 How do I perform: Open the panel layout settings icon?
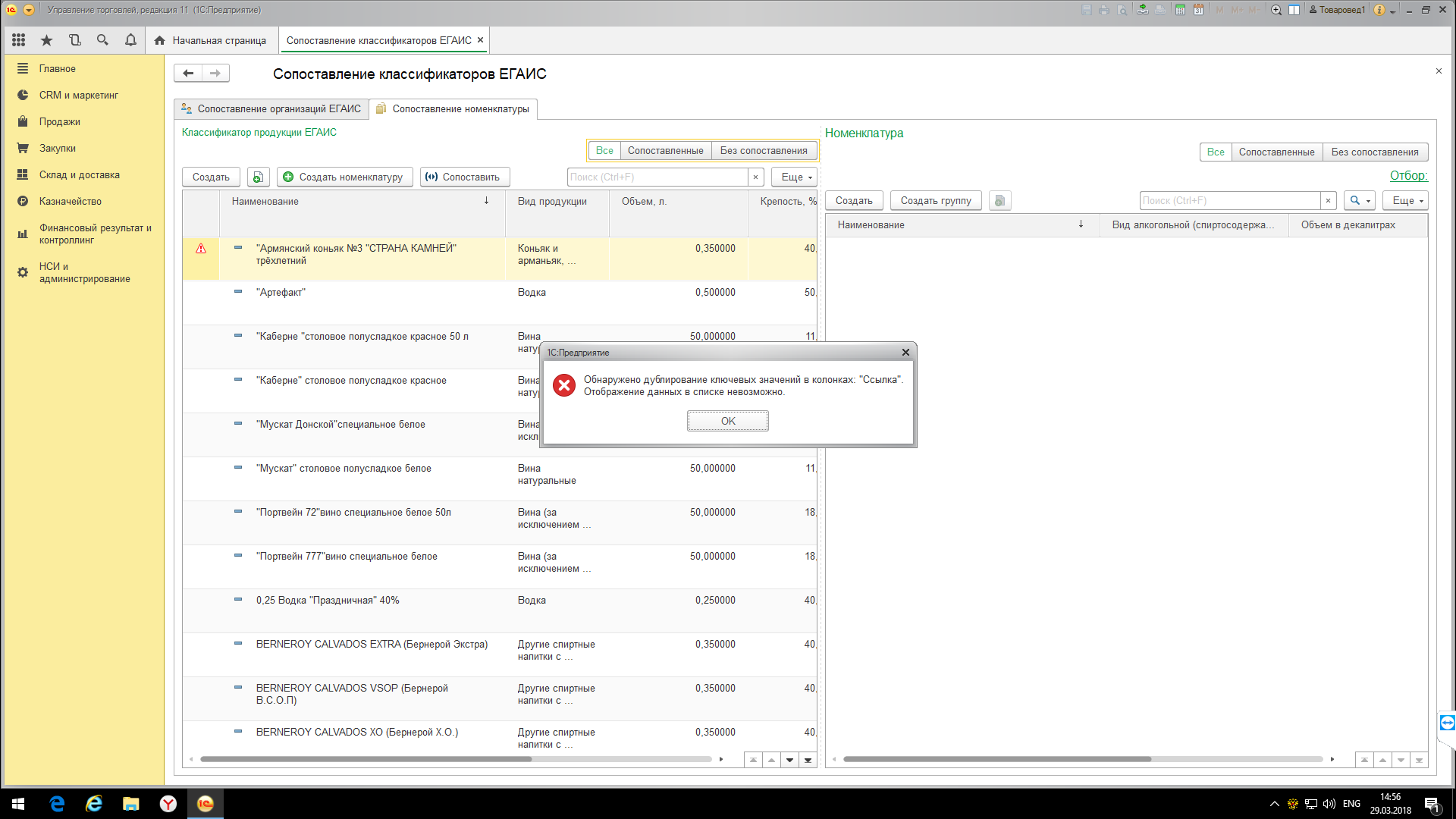[x=1294, y=10]
